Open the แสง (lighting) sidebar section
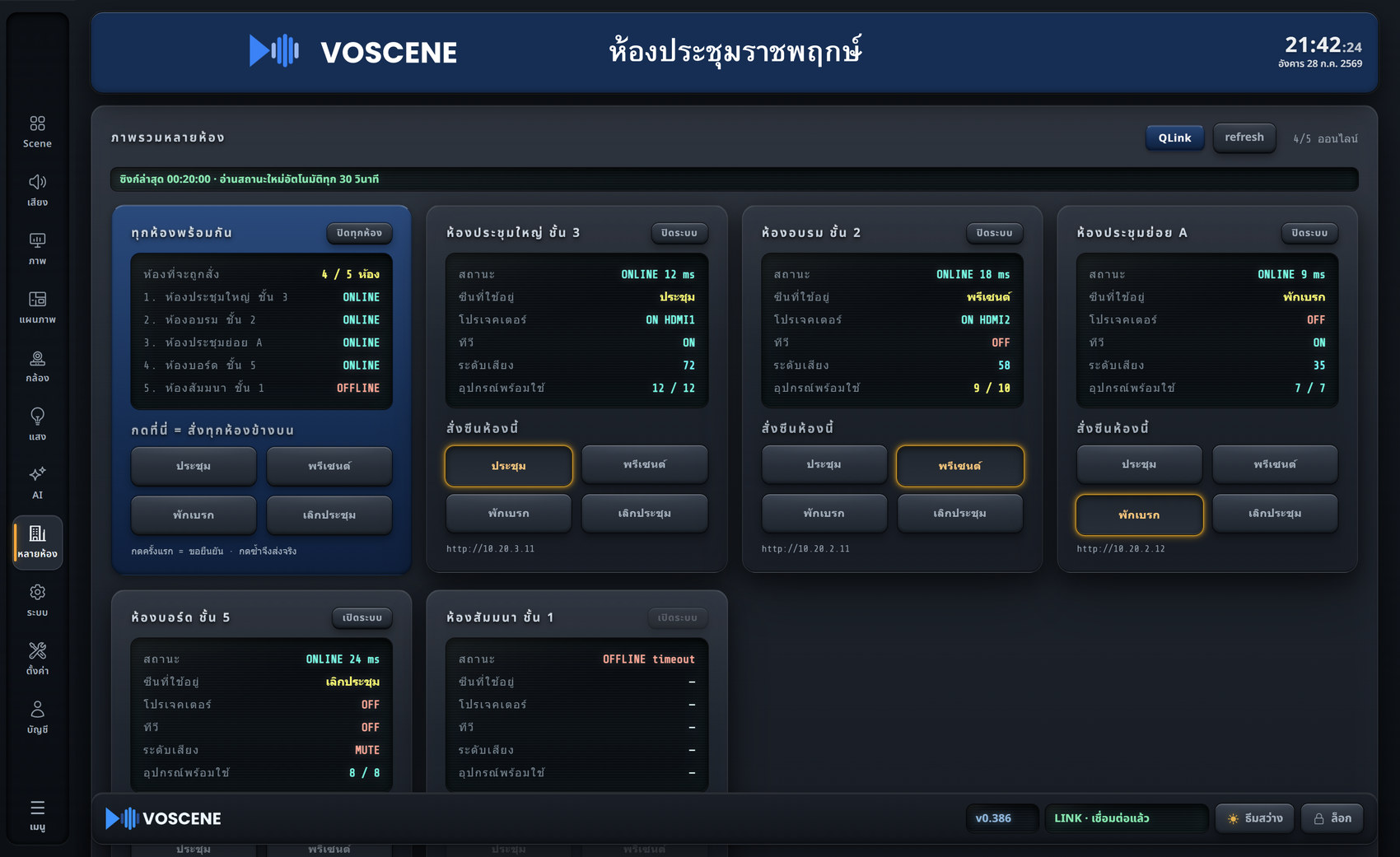This screenshot has height=857, width=1400. (37, 425)
